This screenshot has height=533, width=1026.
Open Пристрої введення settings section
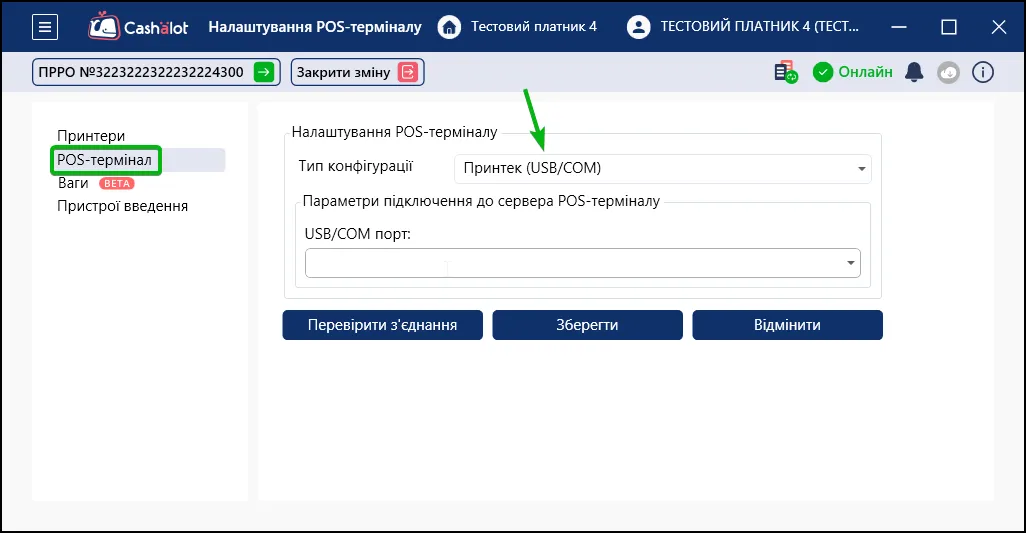point(122,206)
